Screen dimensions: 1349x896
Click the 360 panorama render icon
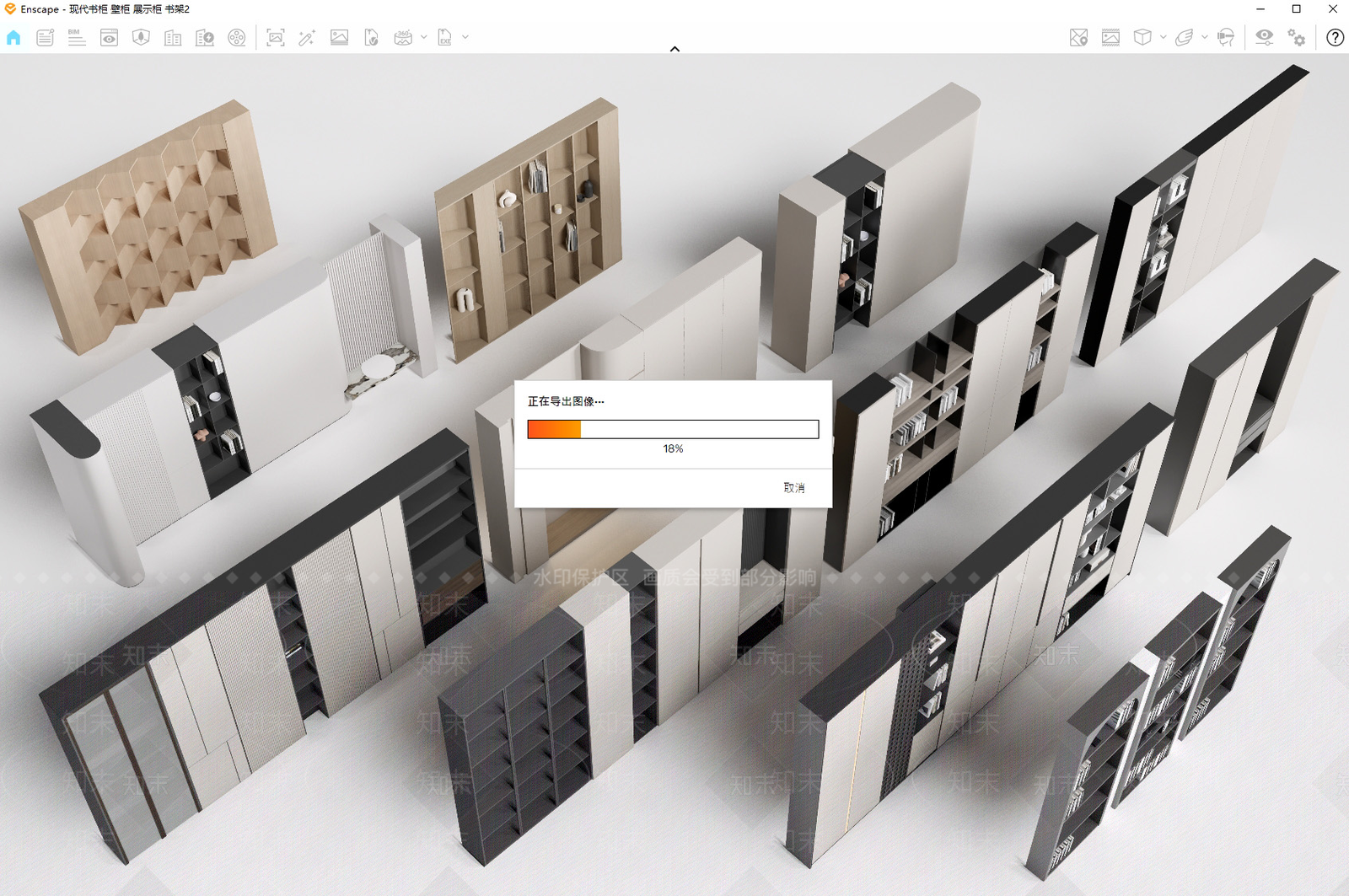click(403, 38)
